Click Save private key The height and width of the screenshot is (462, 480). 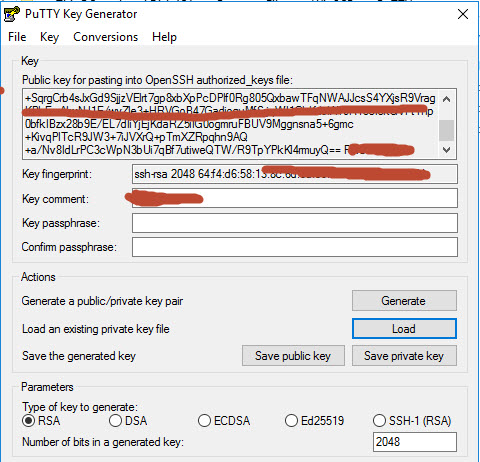coord(404,356)
